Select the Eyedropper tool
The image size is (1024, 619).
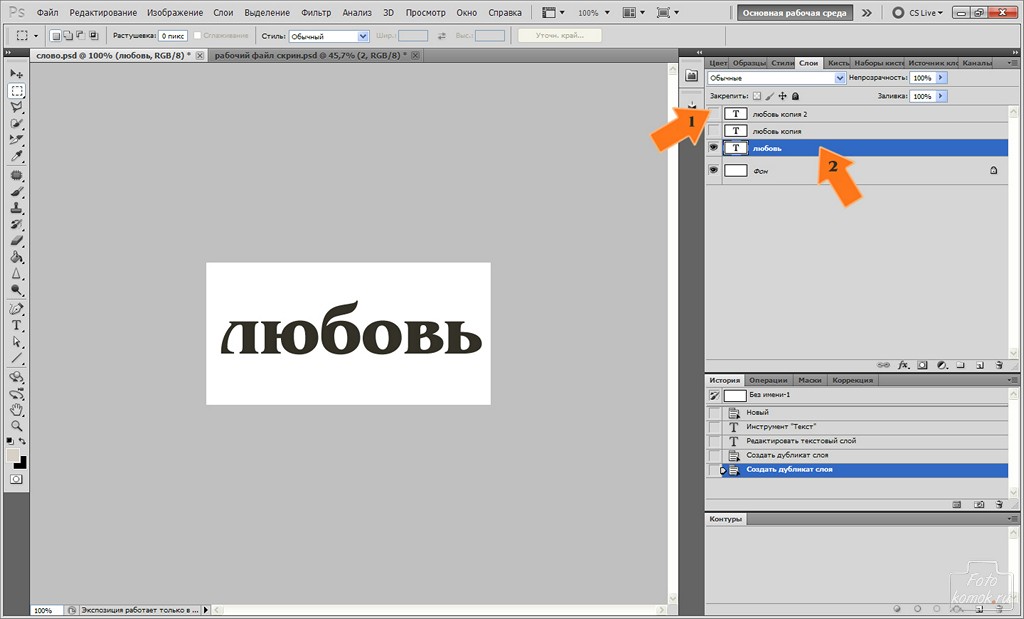16,156
